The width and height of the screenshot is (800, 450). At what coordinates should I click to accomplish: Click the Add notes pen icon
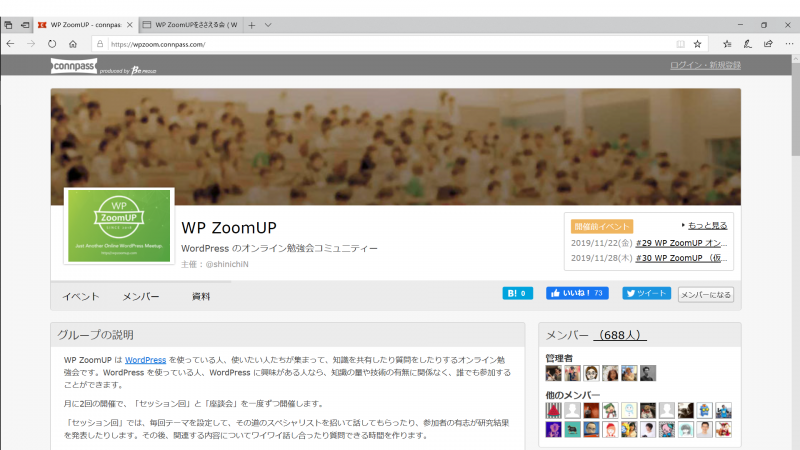click(747, 44)
